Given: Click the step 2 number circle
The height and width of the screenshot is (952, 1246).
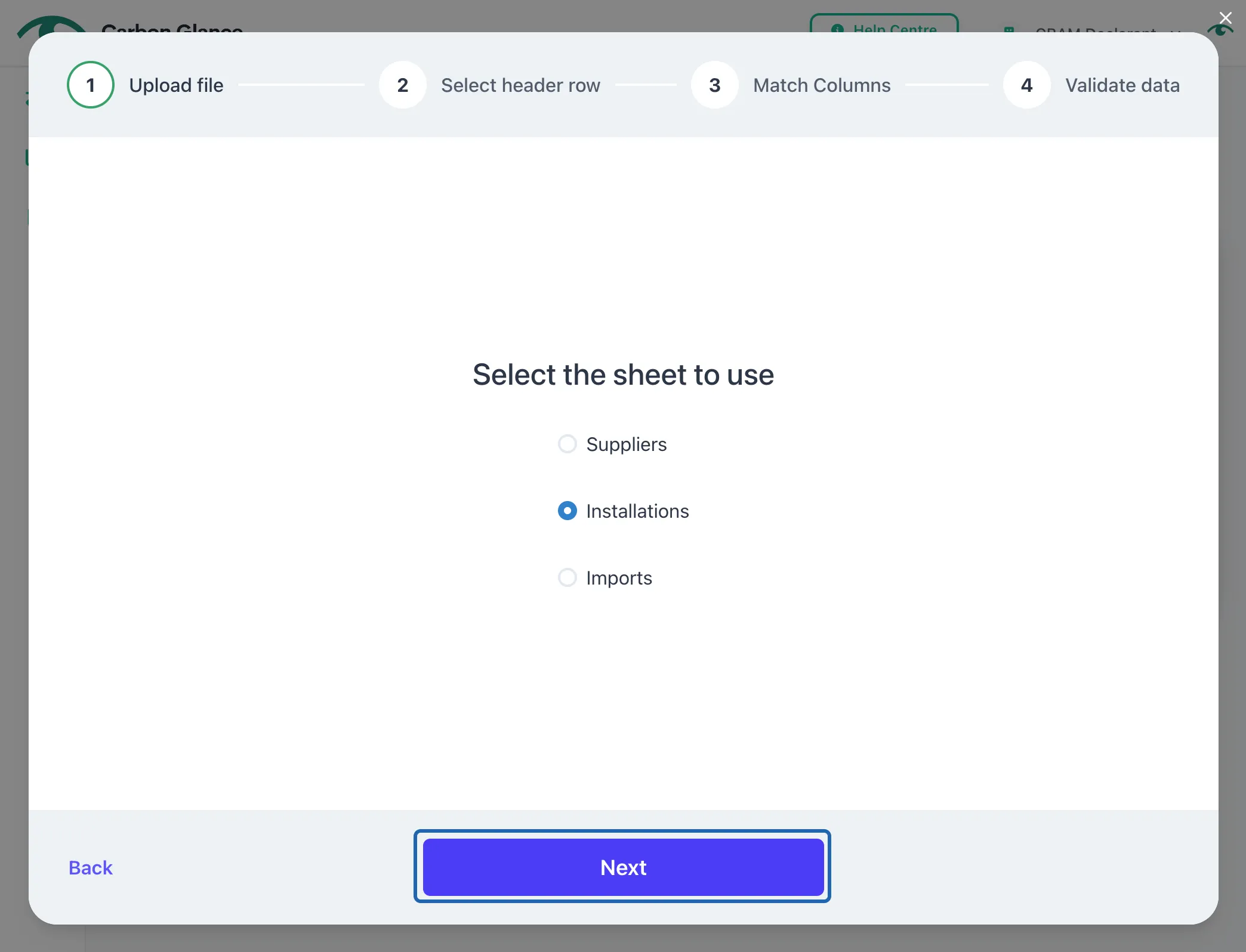Looking at the screenshot, I should click(403, 85).
